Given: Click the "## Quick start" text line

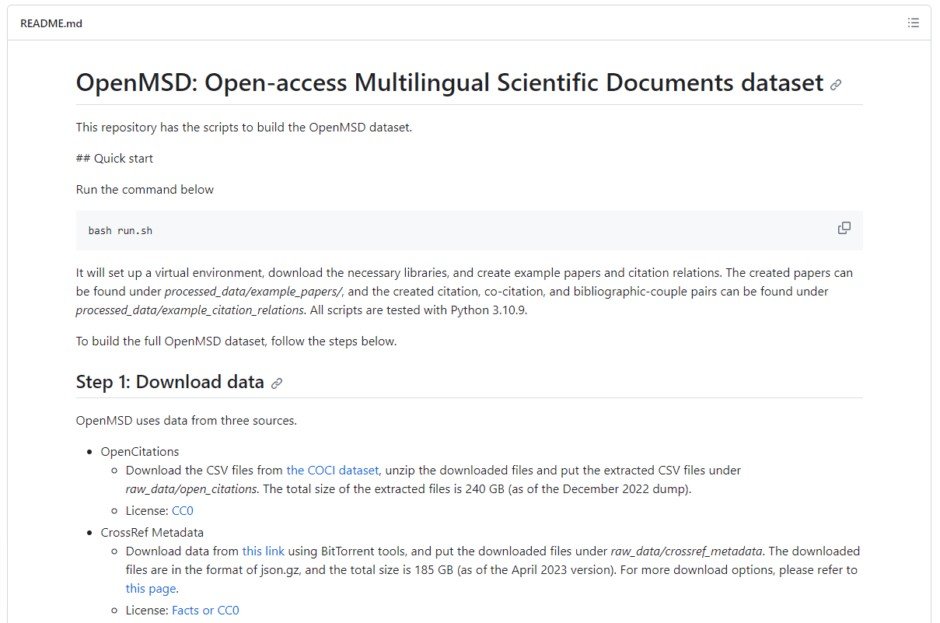Looking at the screenshot, I should tap(114, 158).
